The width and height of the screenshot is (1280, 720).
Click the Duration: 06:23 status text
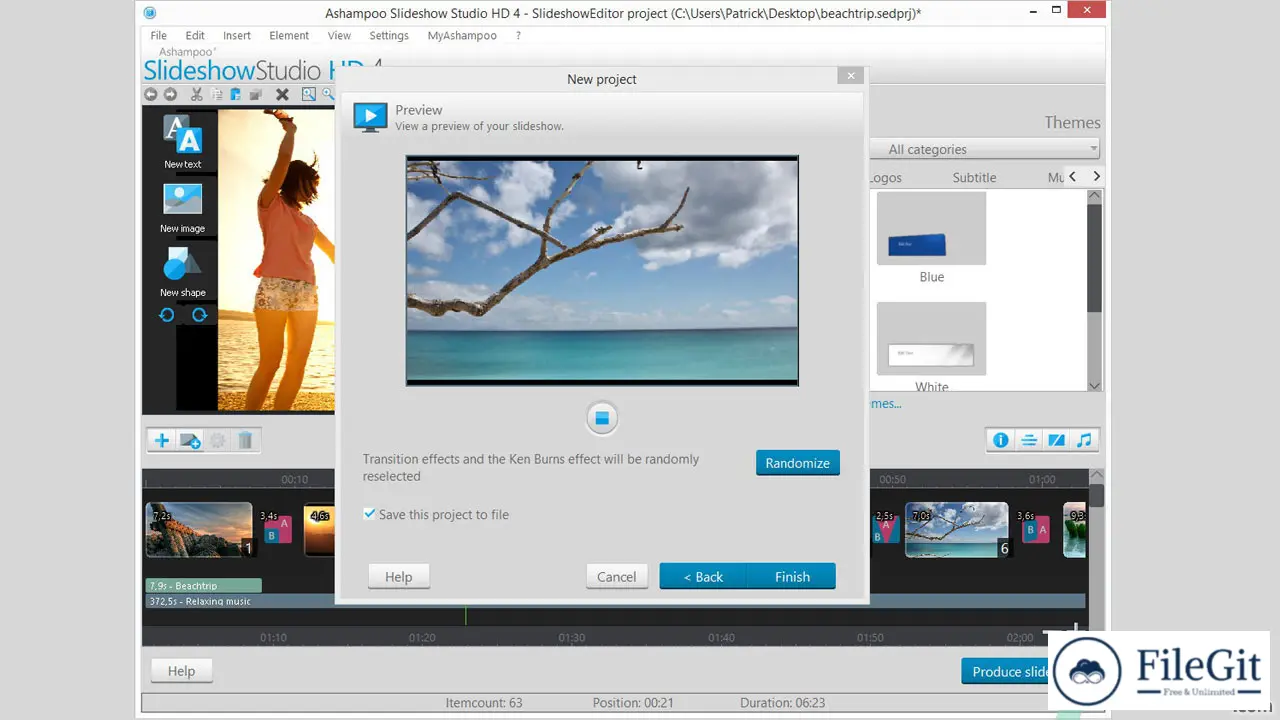pos(782,703)
